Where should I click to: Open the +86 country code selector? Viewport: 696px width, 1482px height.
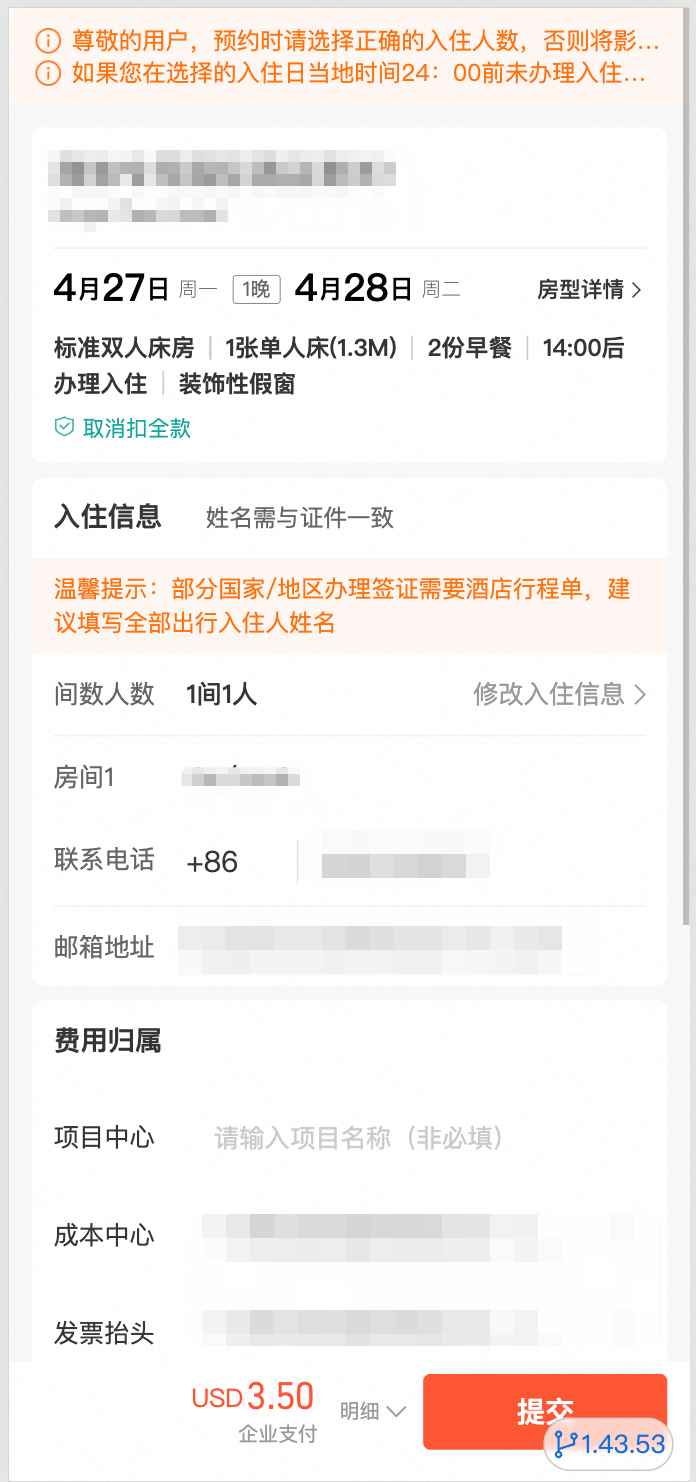pyautogui.click(x=213, y=862)
